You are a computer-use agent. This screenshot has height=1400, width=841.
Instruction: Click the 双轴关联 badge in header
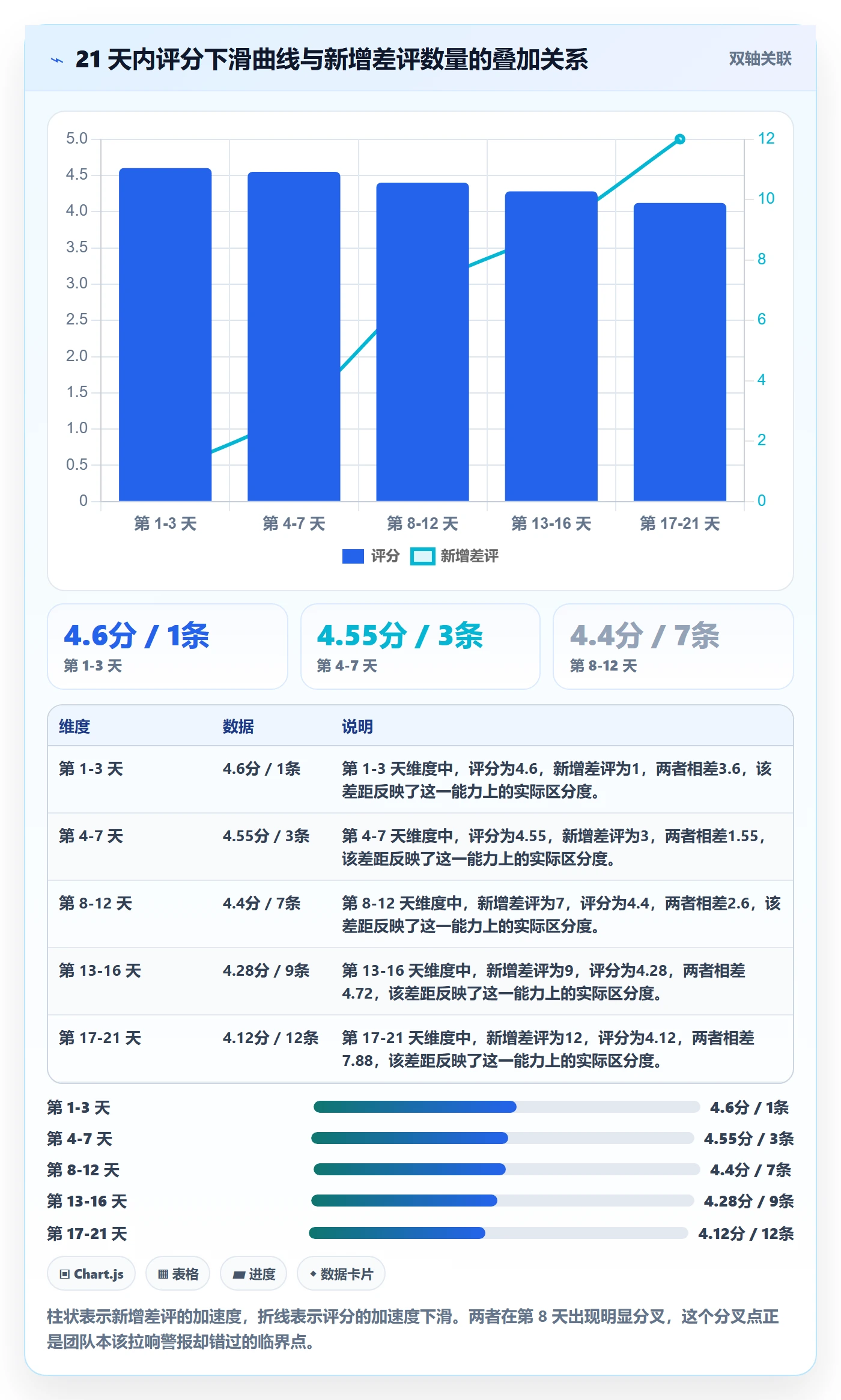click(760, 58)
